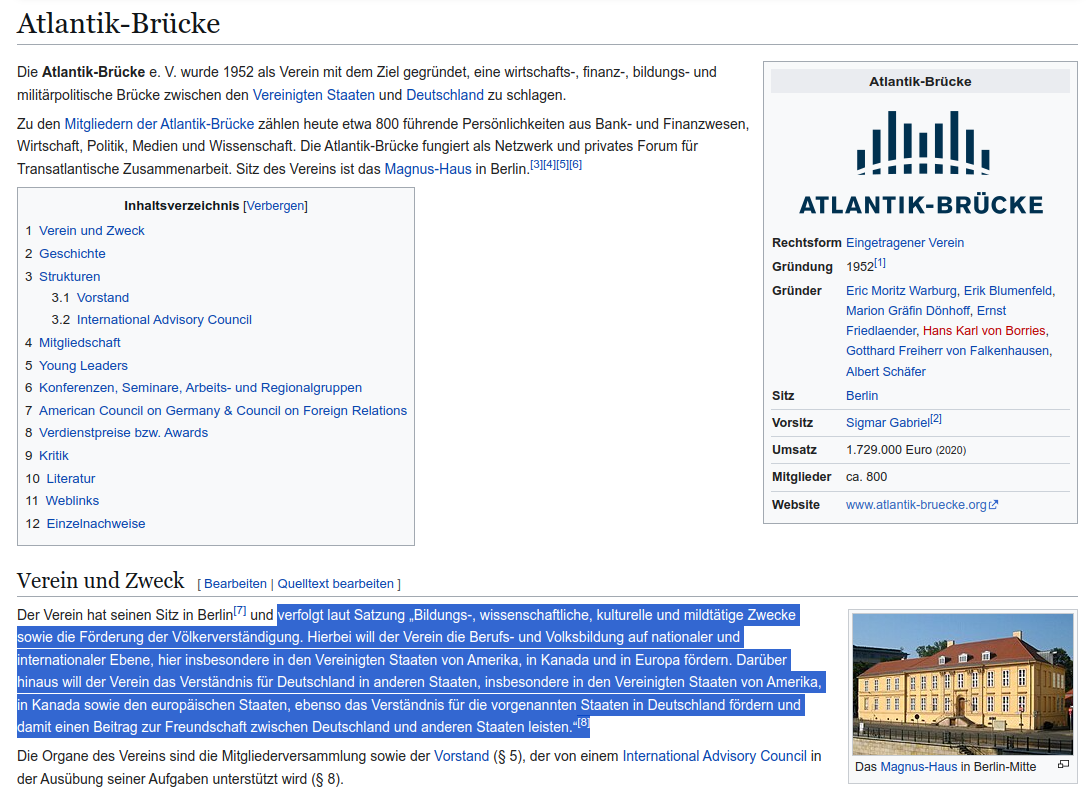Click Quelltext bearbeiten for Verein und Zweck
This screenshot has height=799, width=1090.
click(336, 584)
